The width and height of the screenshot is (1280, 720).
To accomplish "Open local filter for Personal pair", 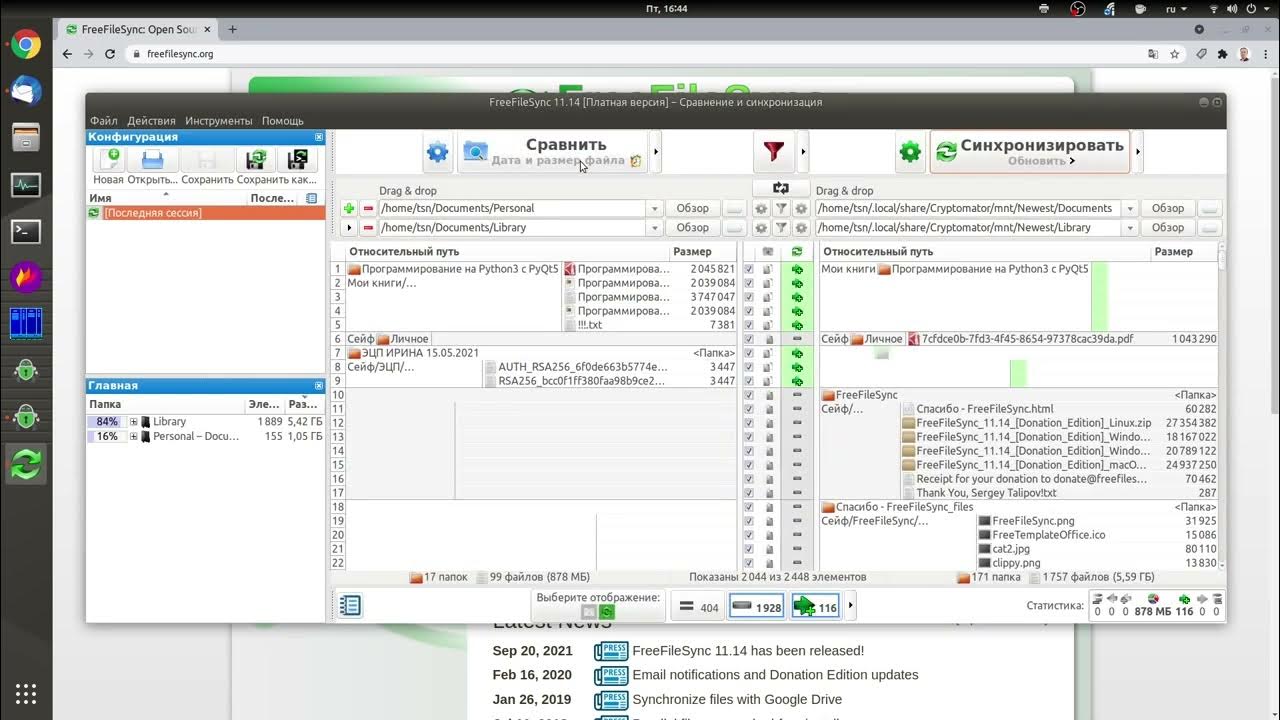I will point(781,208).
